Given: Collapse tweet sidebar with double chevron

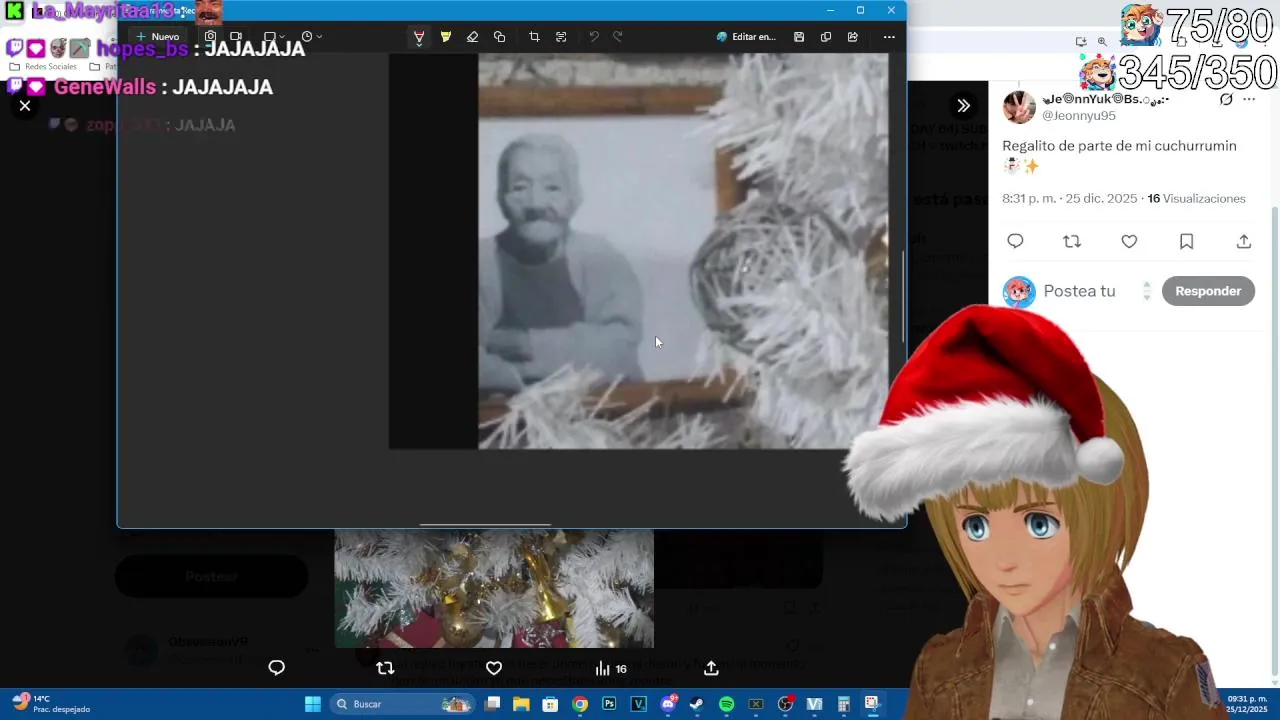Looking at the screenshot, I should pyautogui.click(x=963, y=105).
